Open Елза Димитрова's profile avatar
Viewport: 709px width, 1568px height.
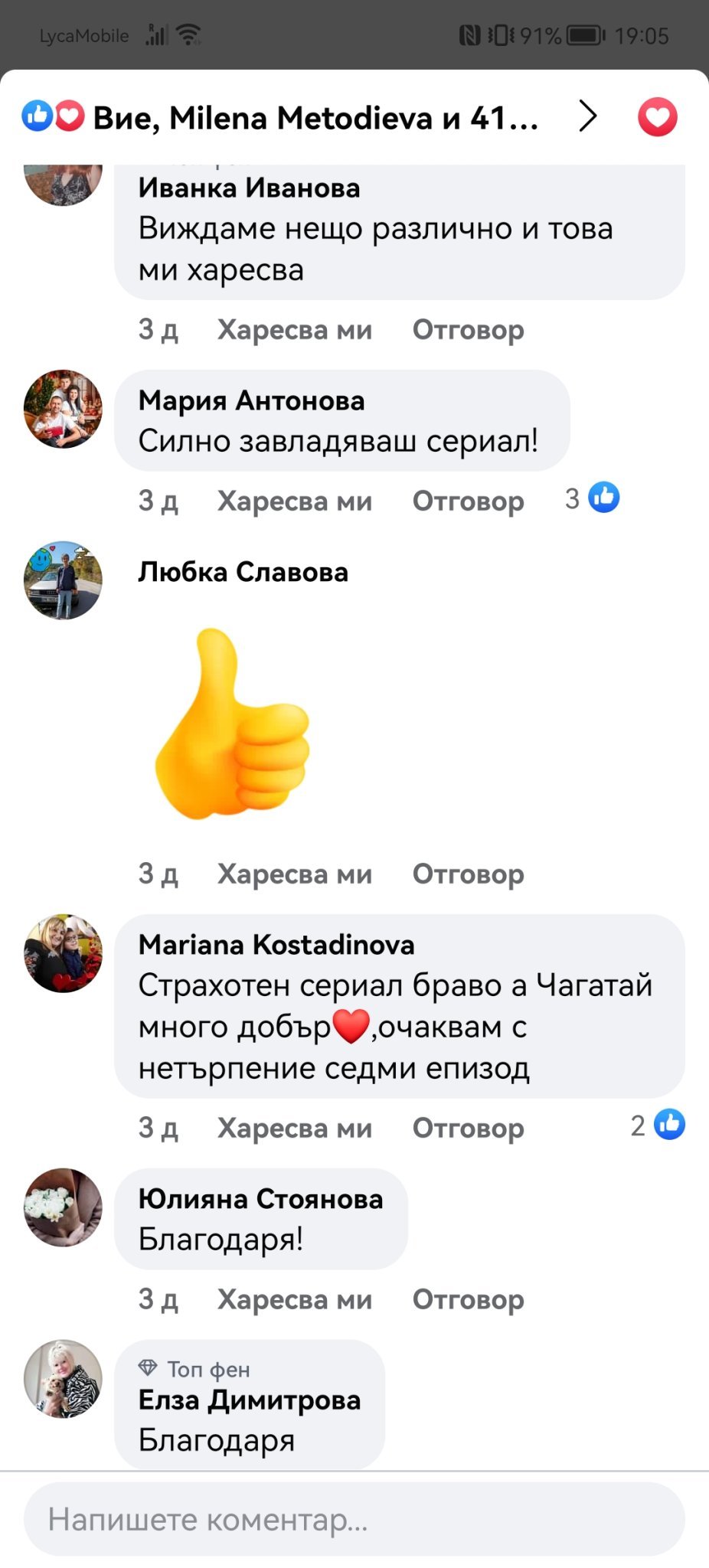pos(63,1379)
